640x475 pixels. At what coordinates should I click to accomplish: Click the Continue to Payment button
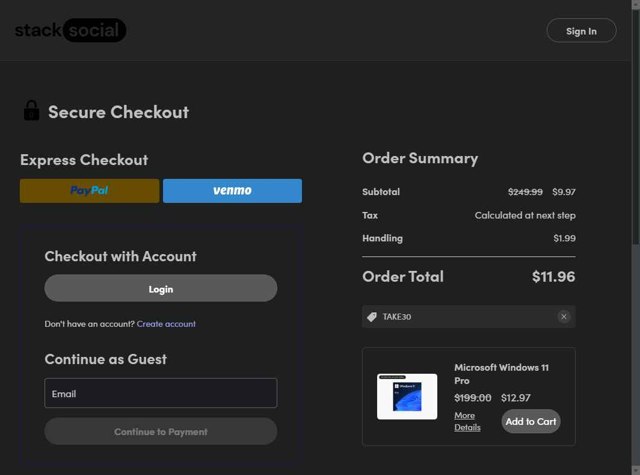click(x=161, y=431)
